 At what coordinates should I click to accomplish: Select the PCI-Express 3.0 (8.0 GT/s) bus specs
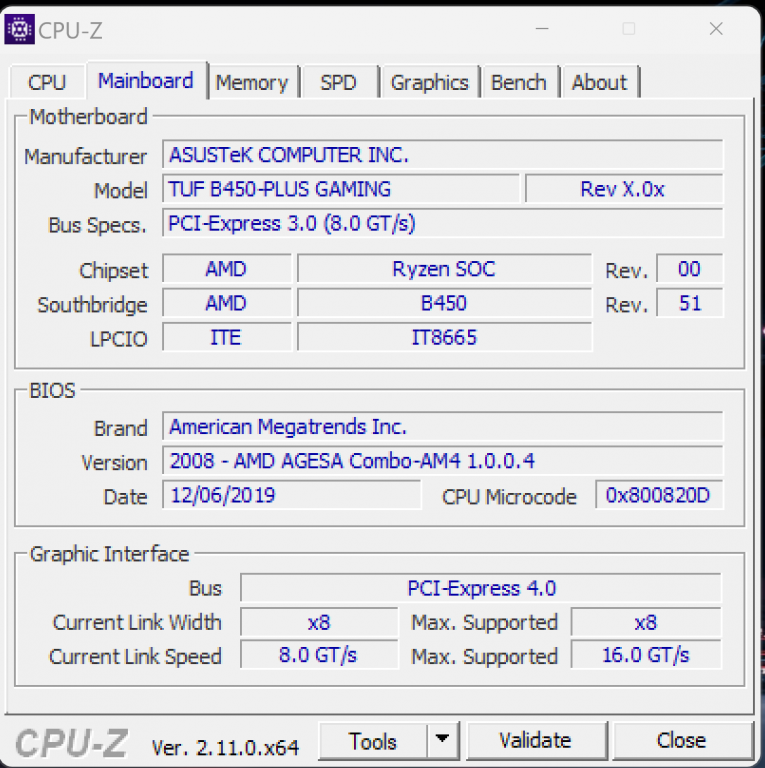[442, 223]
